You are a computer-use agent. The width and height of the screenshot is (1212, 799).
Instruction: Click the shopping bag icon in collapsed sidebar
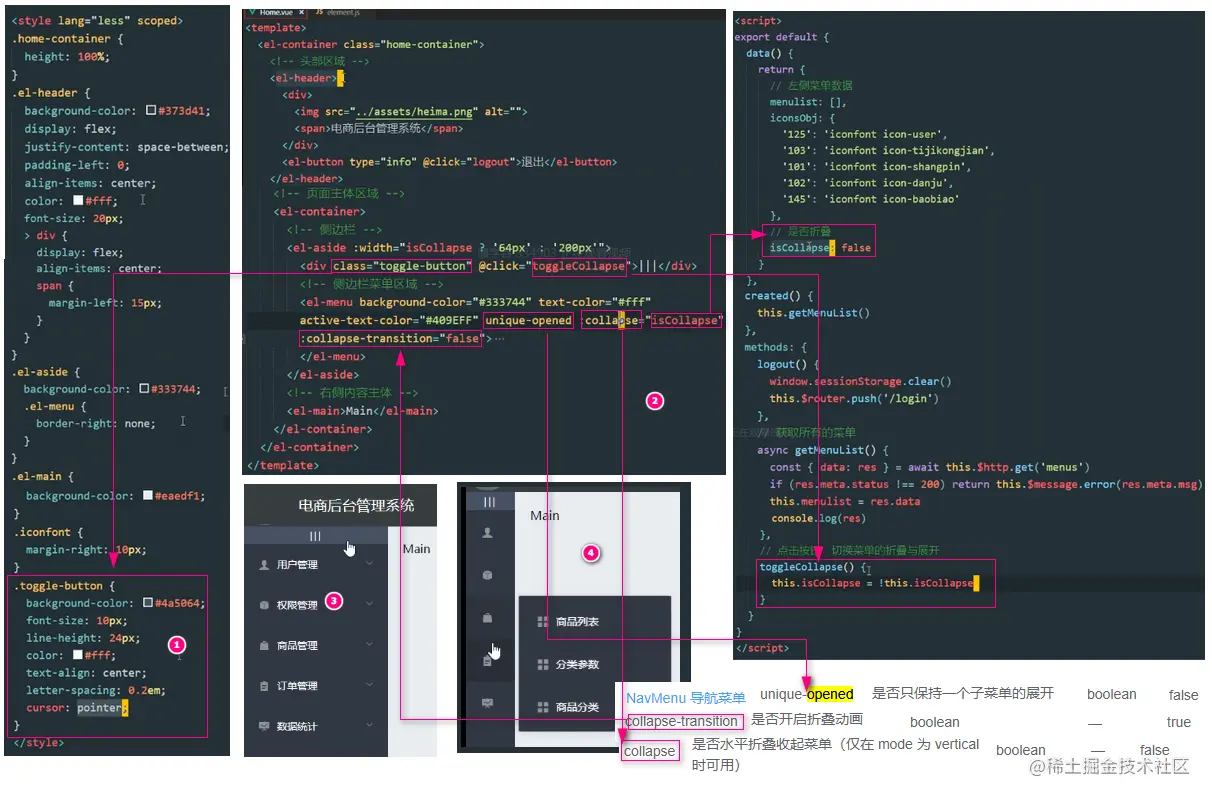tap(488, 618)
